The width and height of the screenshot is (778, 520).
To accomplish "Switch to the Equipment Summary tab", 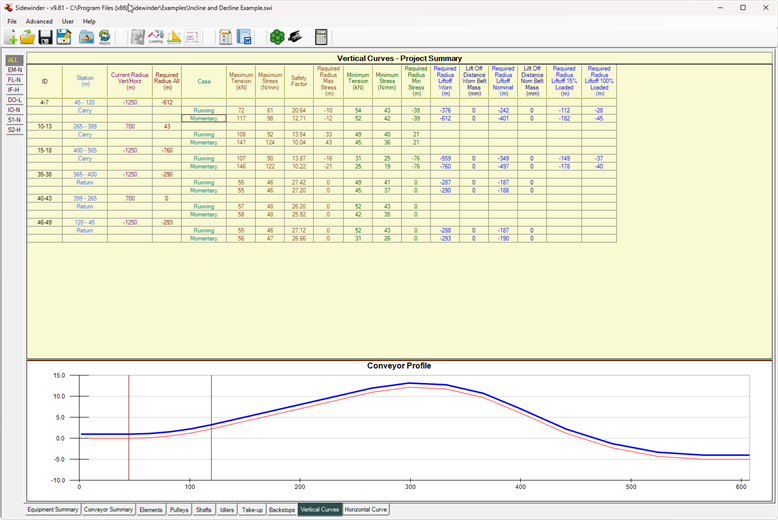I will click(x=53, y=509).
